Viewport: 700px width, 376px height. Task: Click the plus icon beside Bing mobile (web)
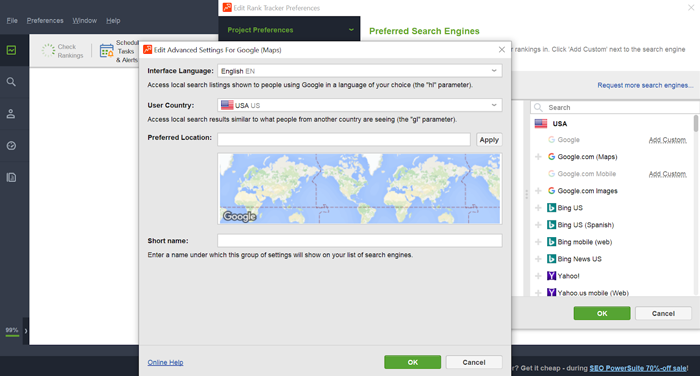coord(538,242)
